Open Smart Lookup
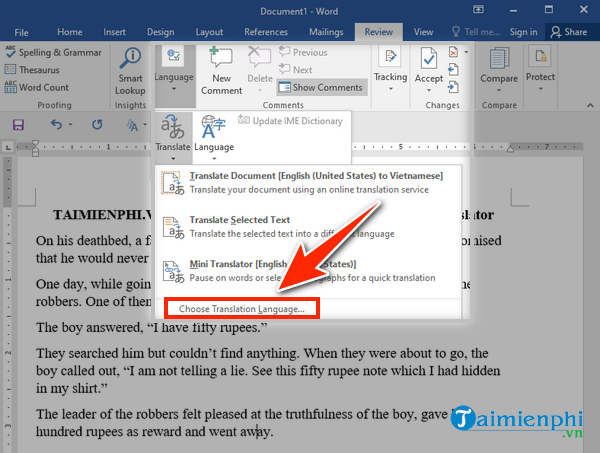600x453 pixels. point(130,71)
